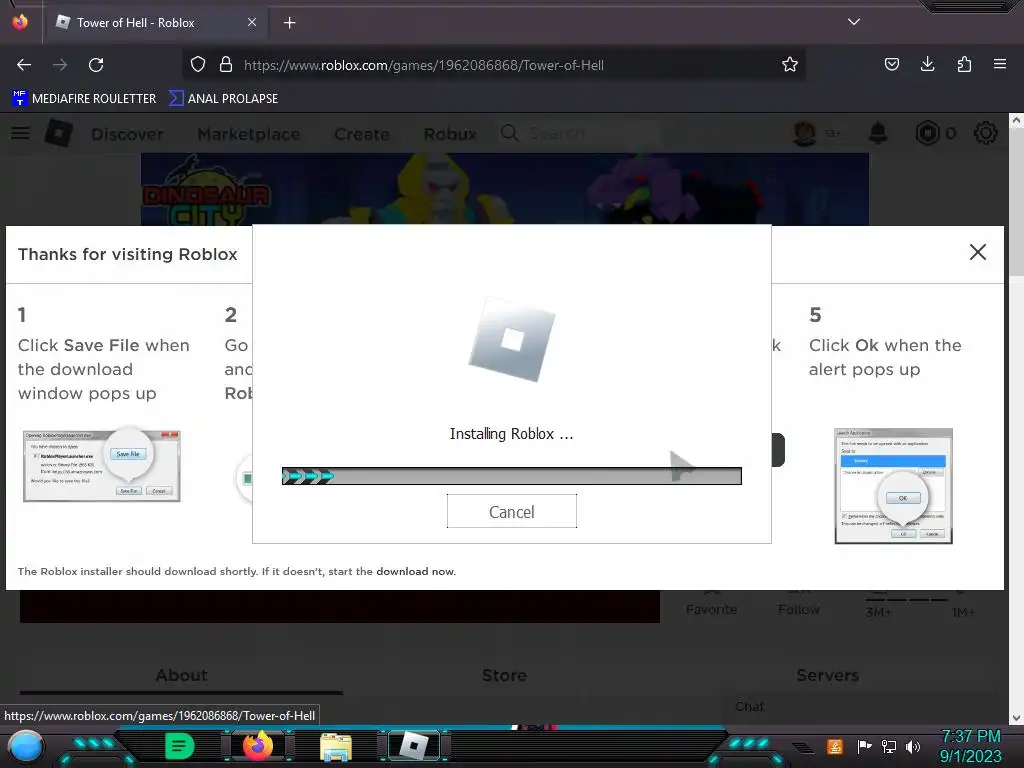Open tracking protection shield icon
The height and width of the screenshot is (768, 1024).
point(198,65)
